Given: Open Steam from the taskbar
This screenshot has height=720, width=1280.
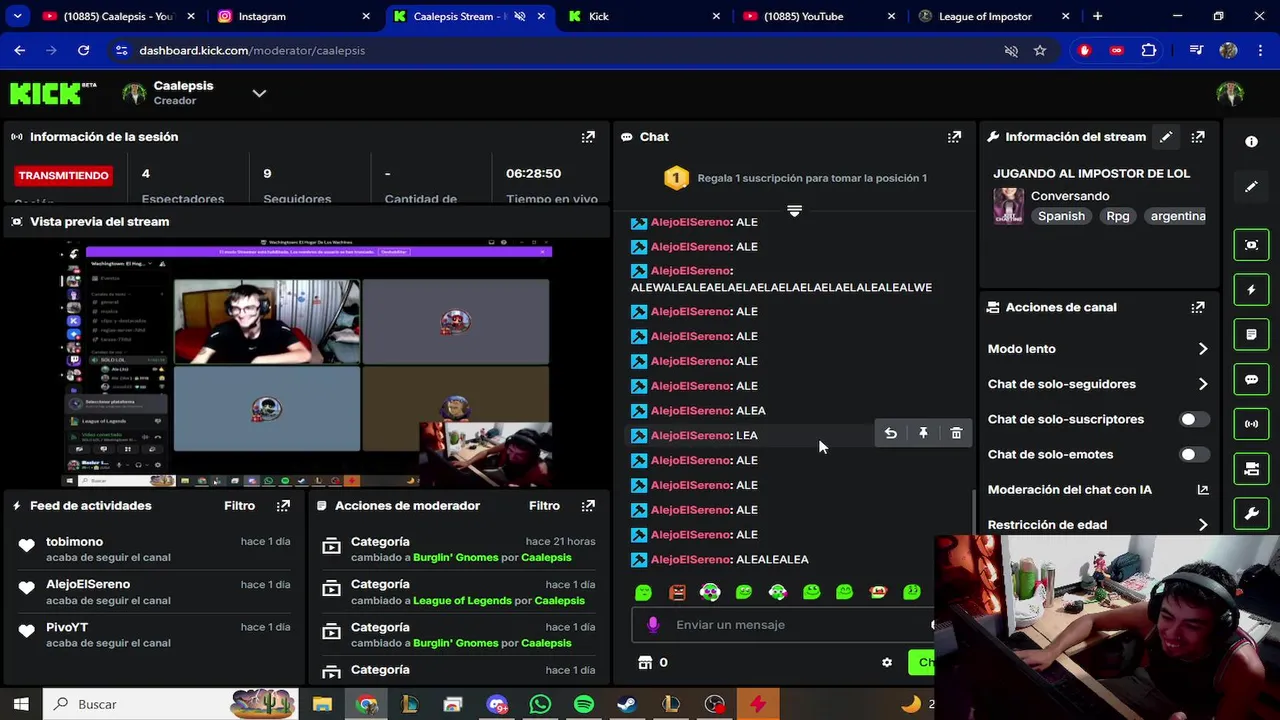Looking at the screenshot, I should click(627, 704).
